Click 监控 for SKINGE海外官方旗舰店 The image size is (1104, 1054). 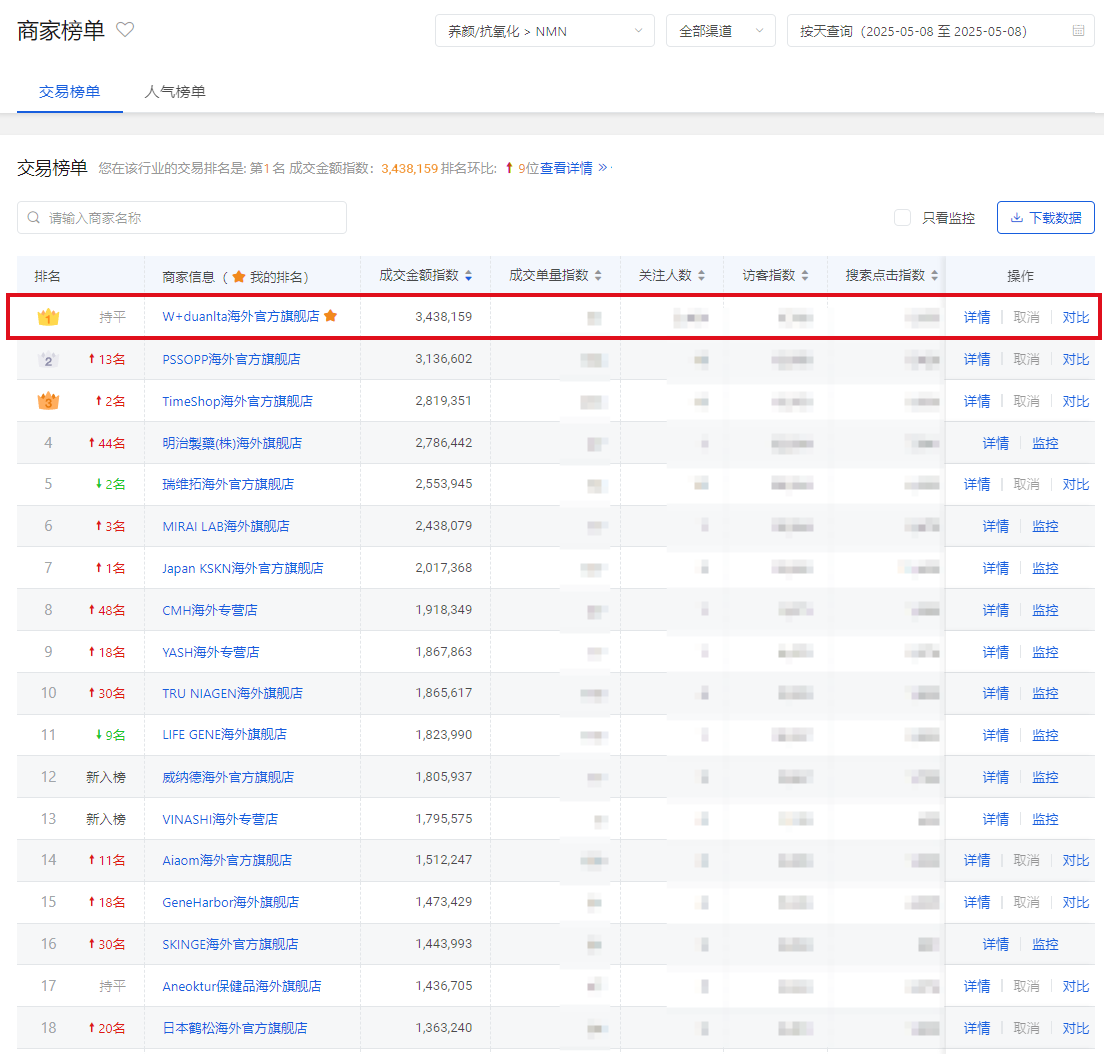click(x=1045, y=944)
